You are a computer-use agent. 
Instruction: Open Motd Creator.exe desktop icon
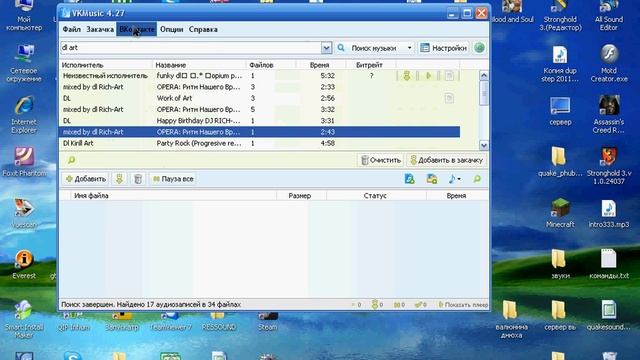[609, 63]
